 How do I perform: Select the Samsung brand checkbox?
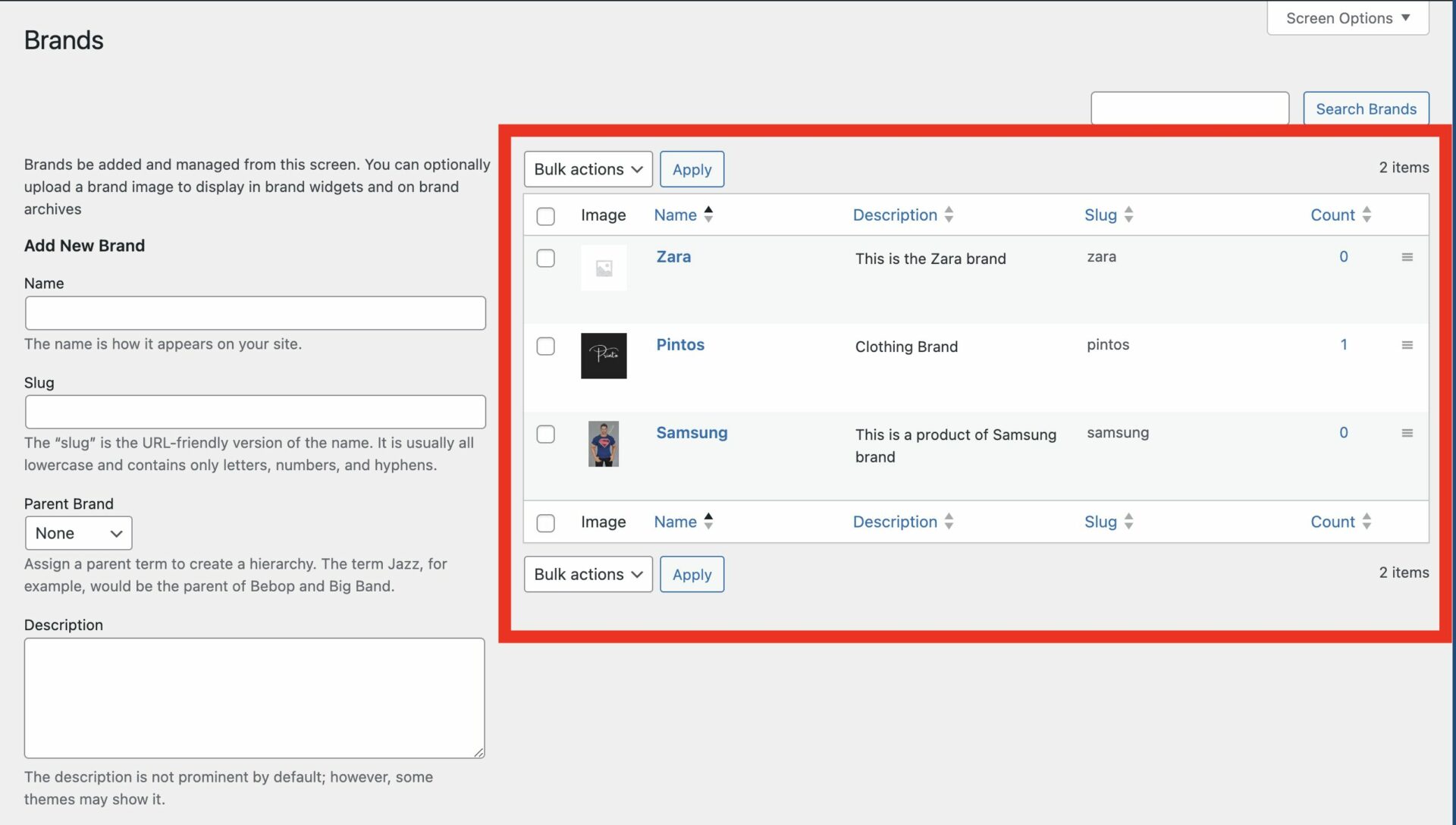(545, 434)
